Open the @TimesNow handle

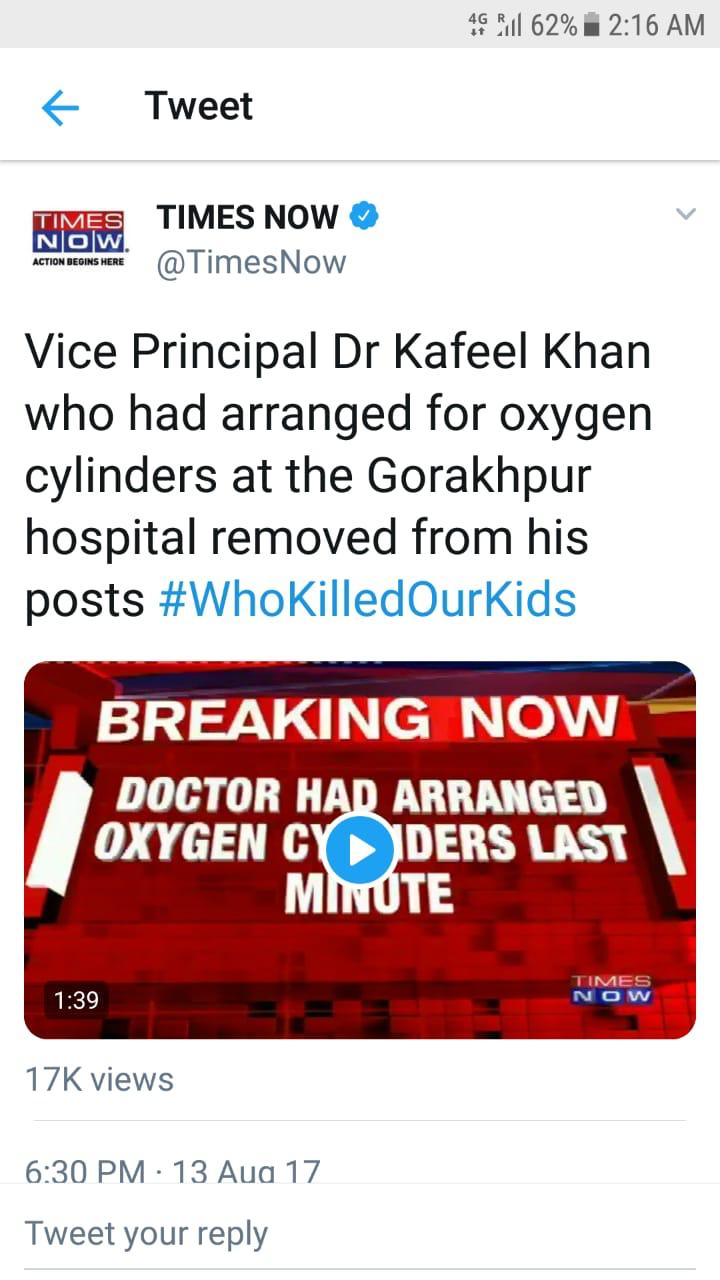pos(251,262)
